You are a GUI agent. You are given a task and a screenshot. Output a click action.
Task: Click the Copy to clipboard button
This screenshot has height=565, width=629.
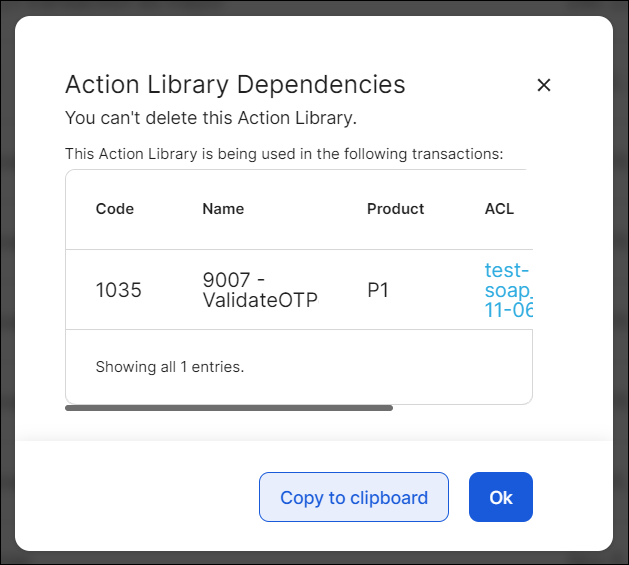tap(354, 497)
